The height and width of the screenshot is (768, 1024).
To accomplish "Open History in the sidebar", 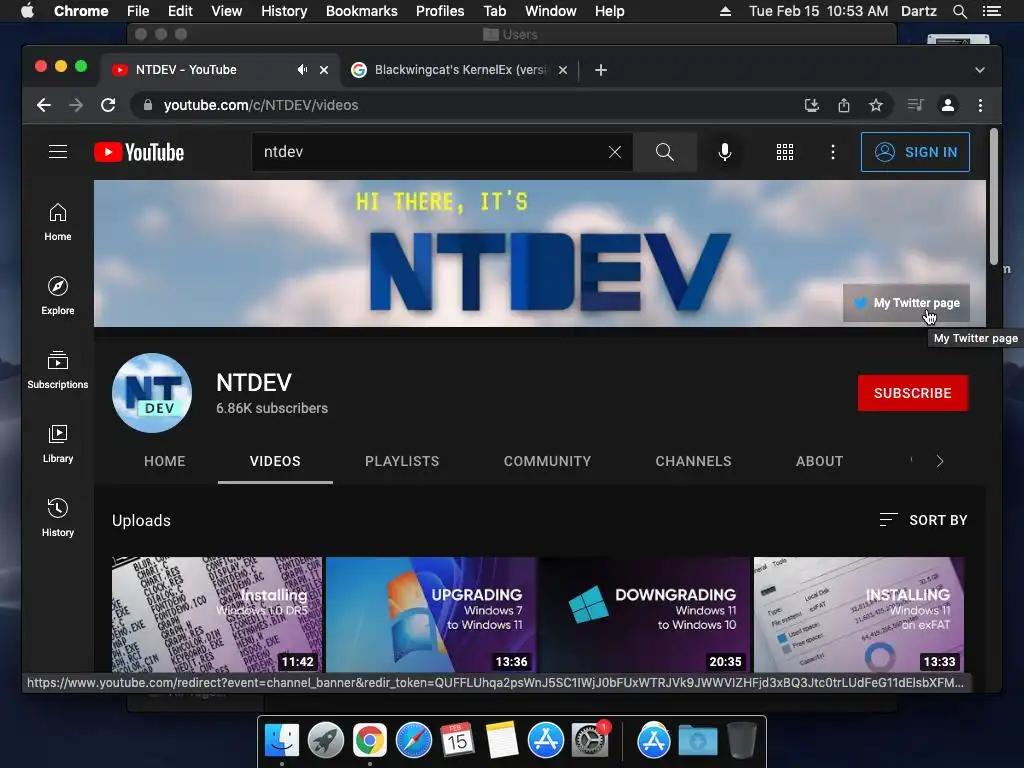I will (57, 518).
